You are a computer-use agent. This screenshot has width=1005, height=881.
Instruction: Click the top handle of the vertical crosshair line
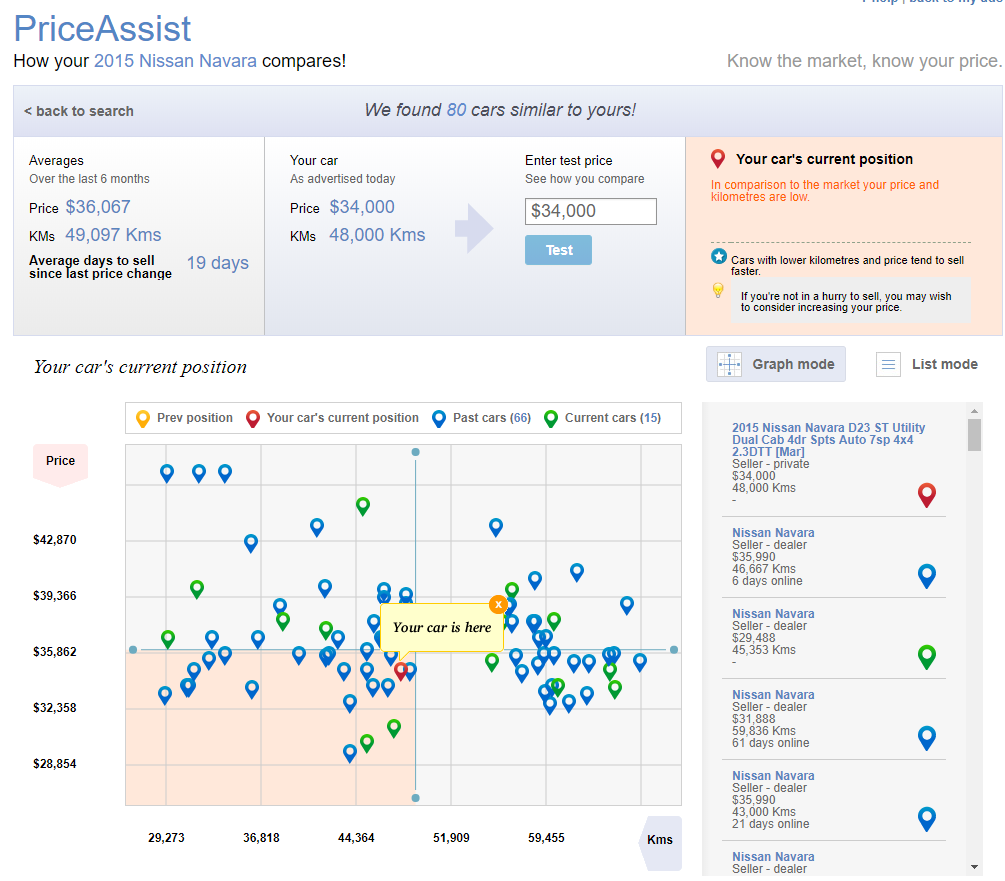coord(415,452)
